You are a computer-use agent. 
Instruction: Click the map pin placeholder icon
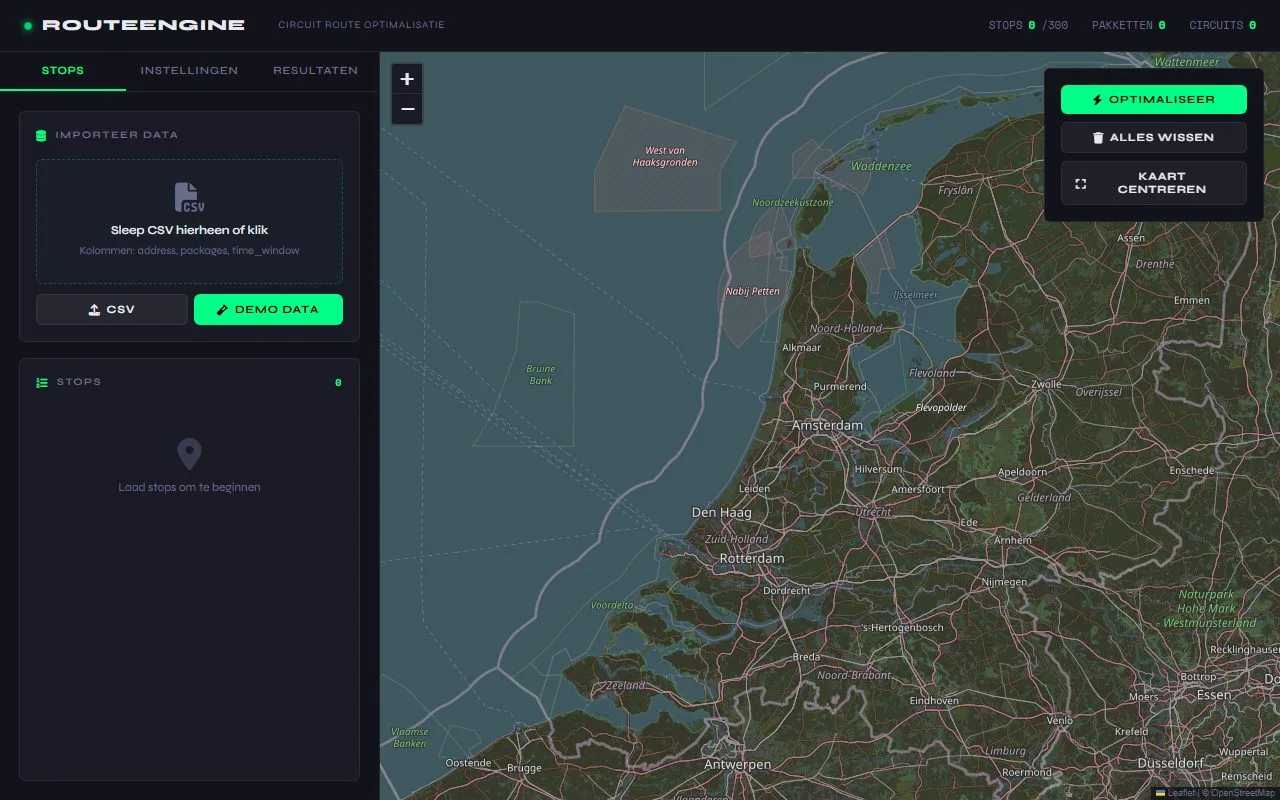coord(189,454)
